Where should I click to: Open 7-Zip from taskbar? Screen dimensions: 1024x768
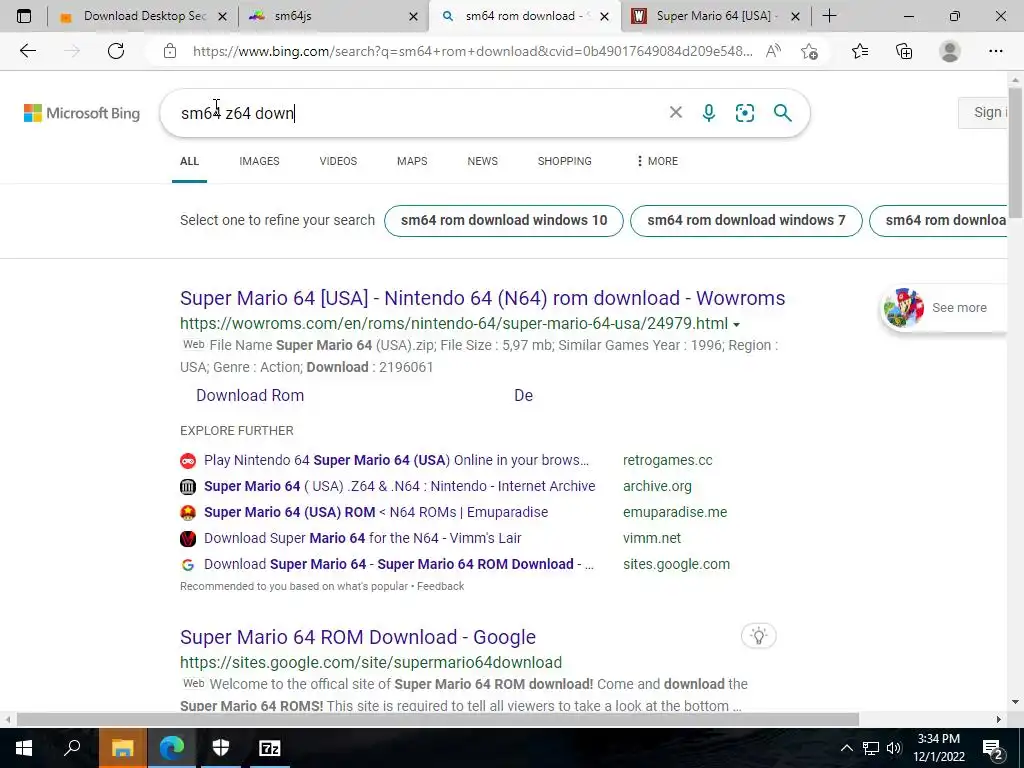pos(270,748)
